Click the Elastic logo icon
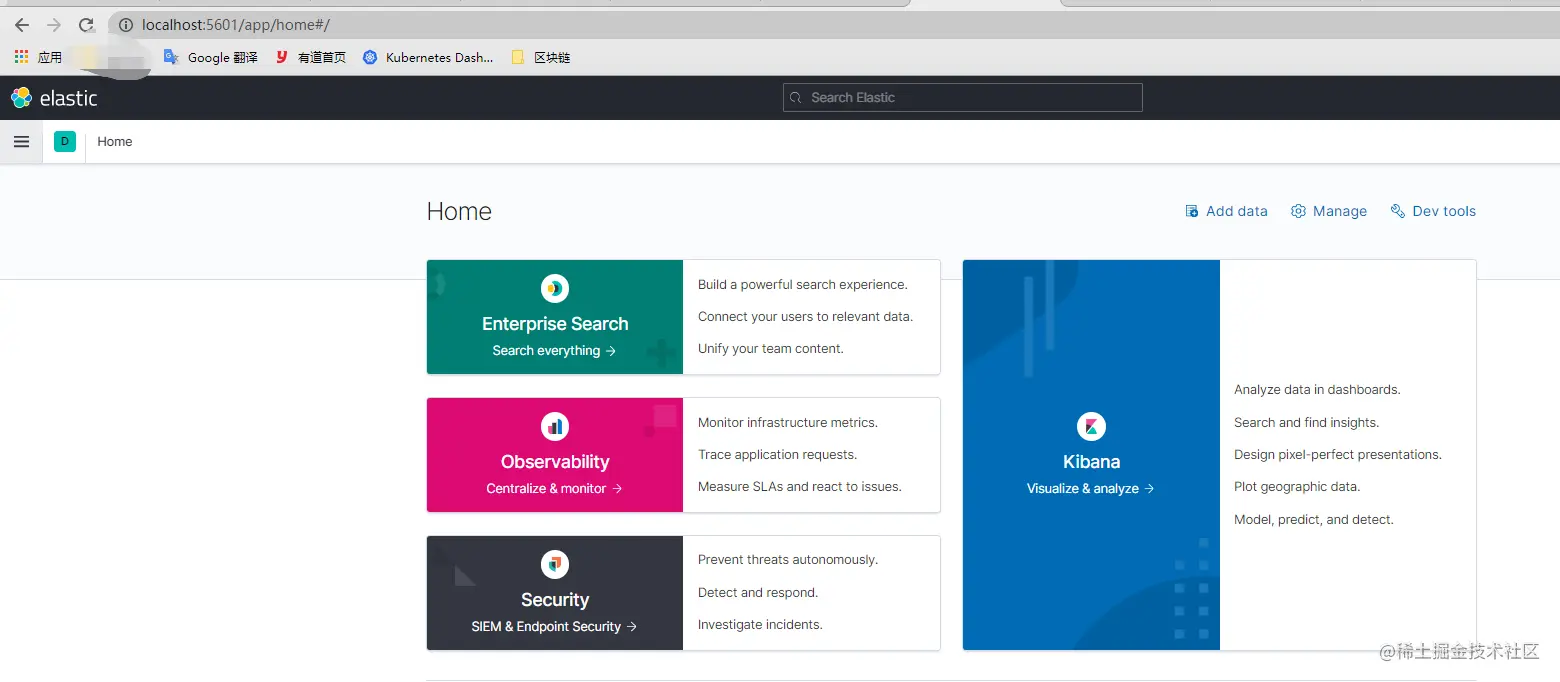1560x682 pixels. [x=21, y=97]
